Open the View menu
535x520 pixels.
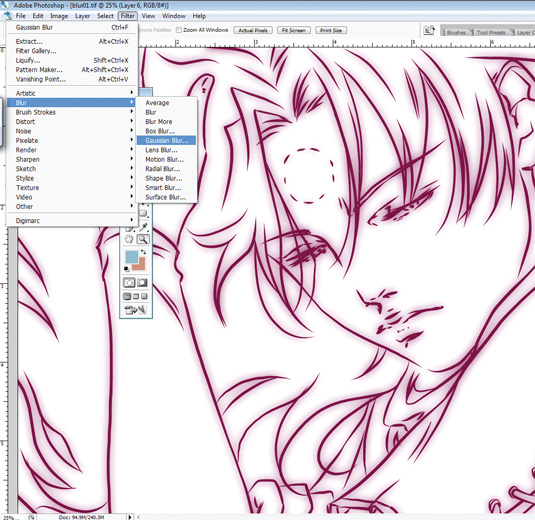click(x=148, y=16)
